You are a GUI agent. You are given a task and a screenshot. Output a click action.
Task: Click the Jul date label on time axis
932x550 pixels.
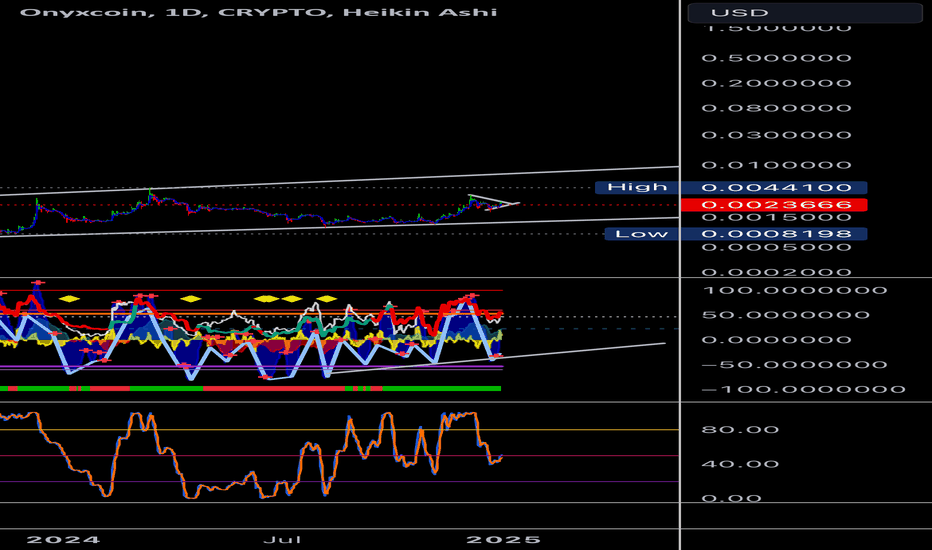pyautogui.click(x=282, y=540)
